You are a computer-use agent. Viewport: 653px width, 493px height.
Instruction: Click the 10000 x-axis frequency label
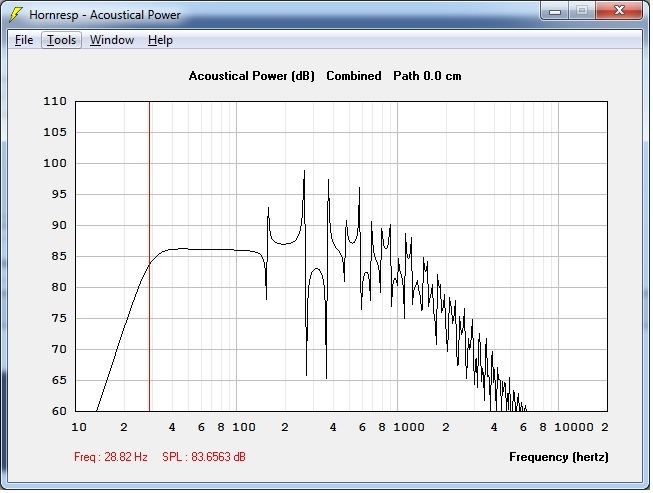(573, 427)
